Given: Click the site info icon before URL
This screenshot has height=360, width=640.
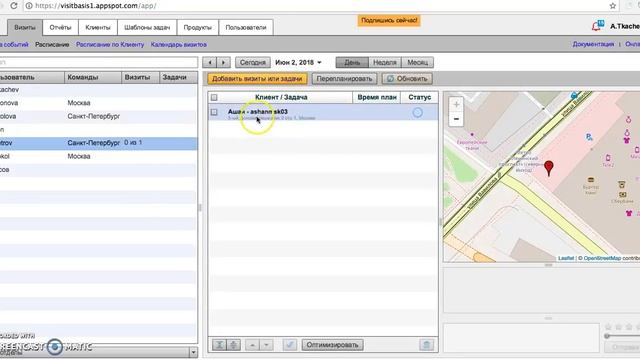Looking at the screenshot, I should pos(29,6).
